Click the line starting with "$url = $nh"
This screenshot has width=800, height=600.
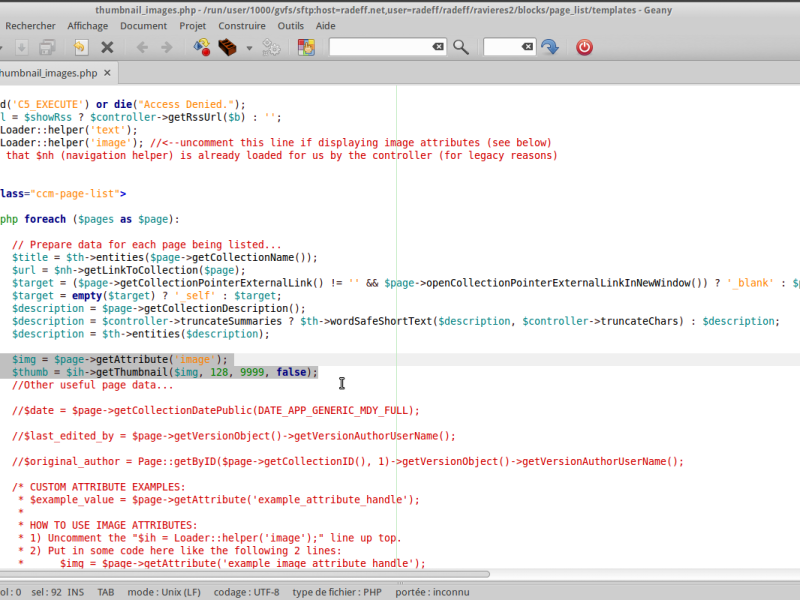pos(129,270)
